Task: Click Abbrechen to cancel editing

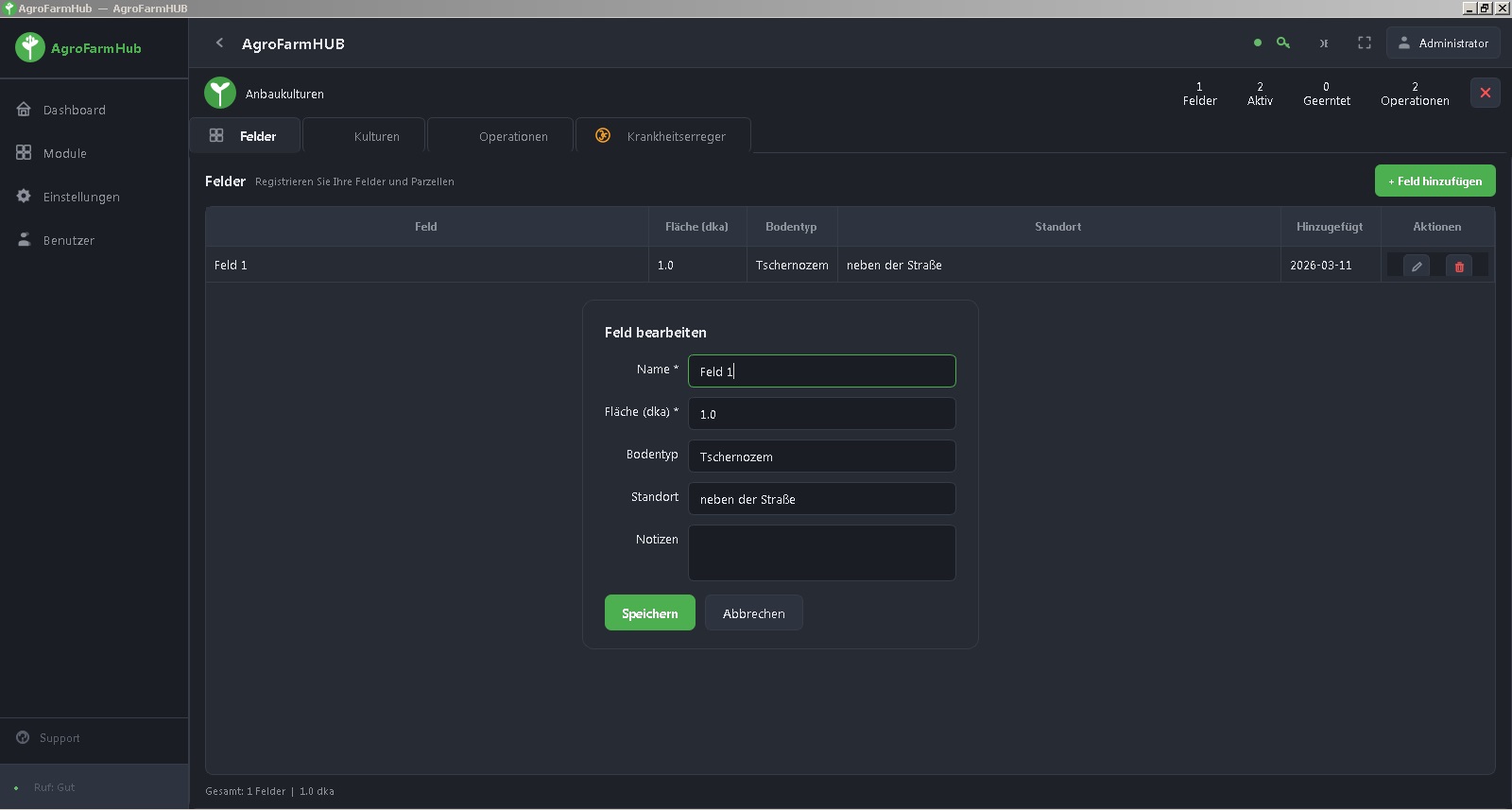Action: 753,612
